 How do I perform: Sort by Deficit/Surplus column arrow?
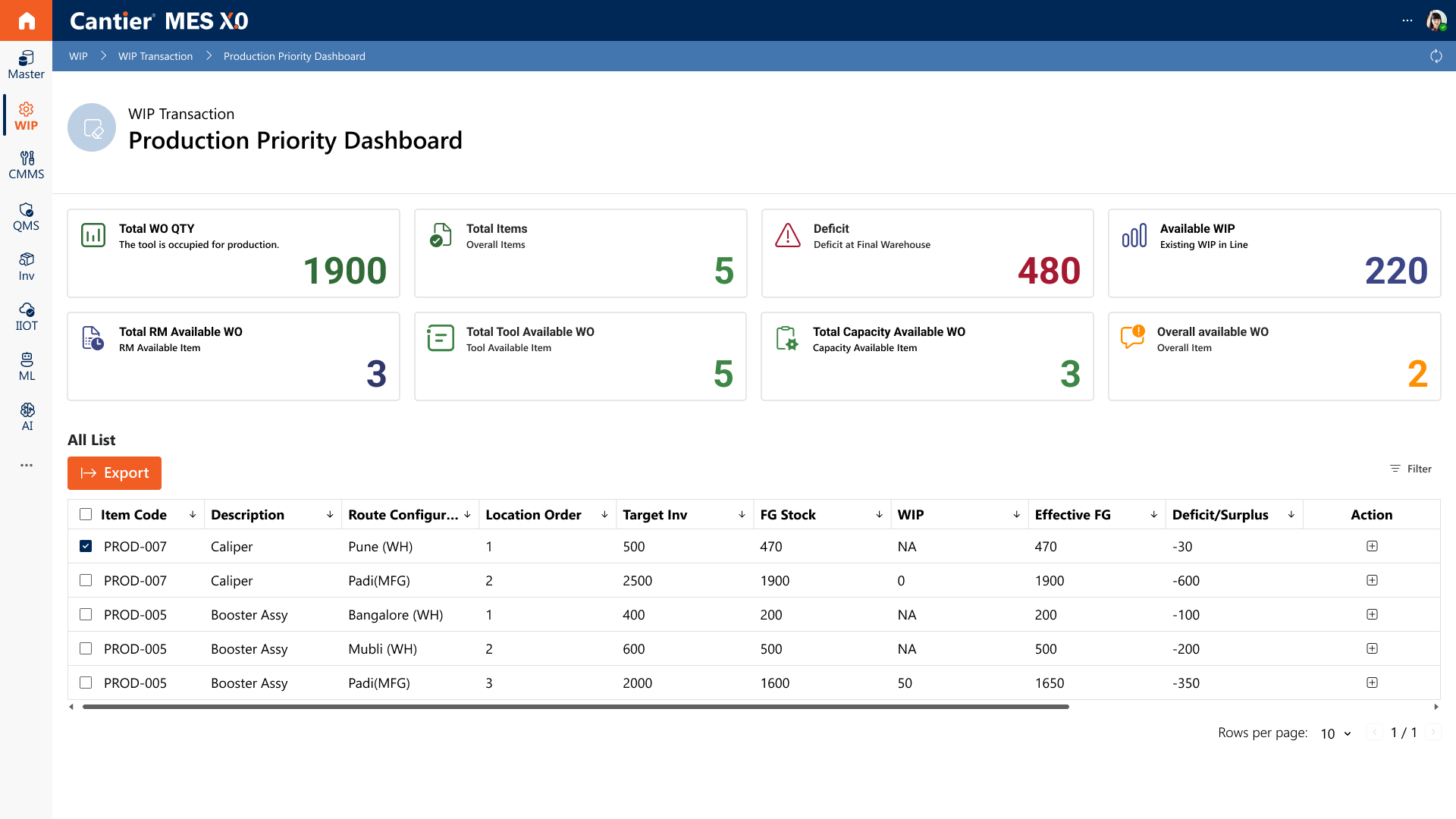(1291, 515)
